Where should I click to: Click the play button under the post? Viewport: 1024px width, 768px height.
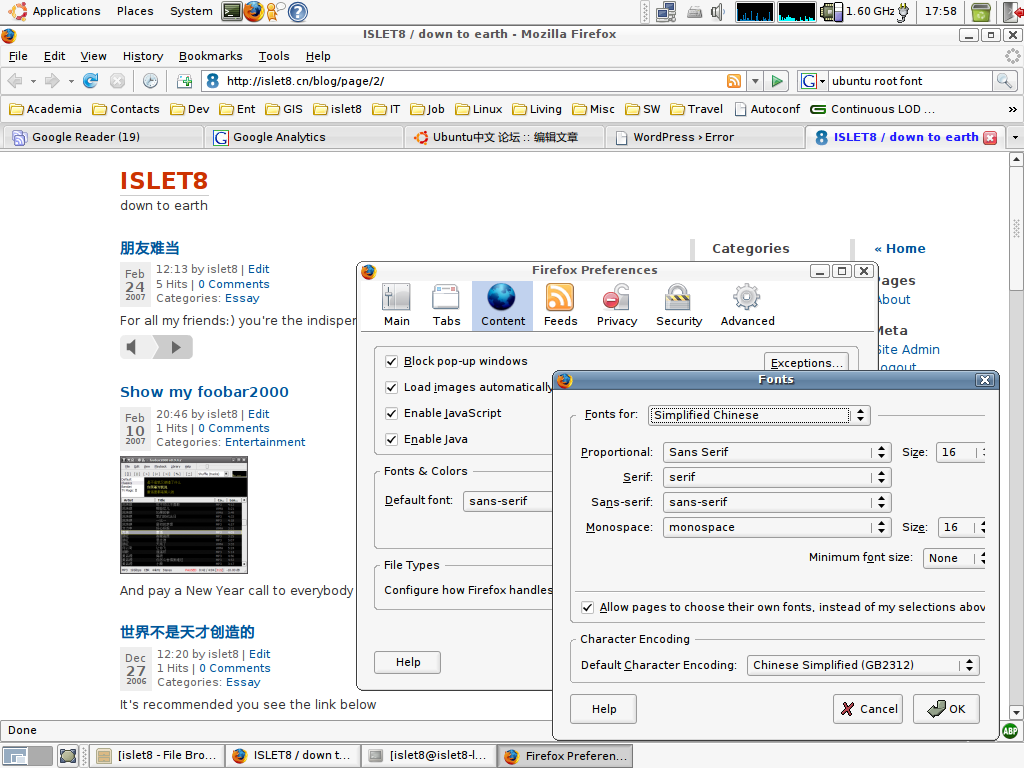tap(175, 347)
